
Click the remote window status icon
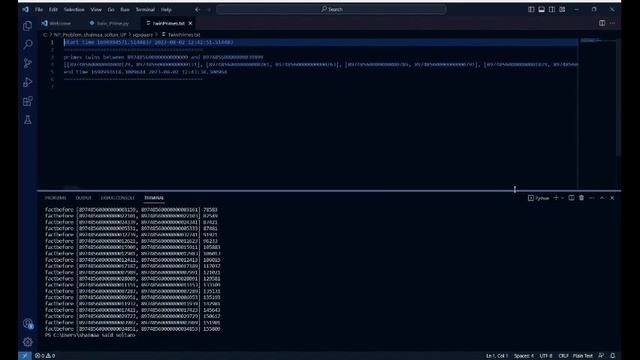tap(24, 356)
